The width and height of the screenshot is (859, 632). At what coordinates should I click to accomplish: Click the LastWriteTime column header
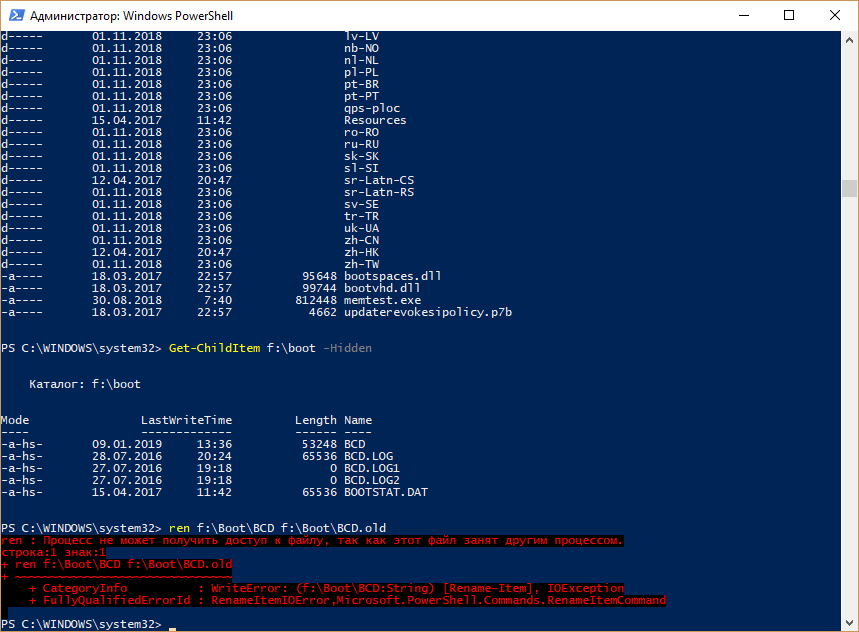tap(186, 420)
